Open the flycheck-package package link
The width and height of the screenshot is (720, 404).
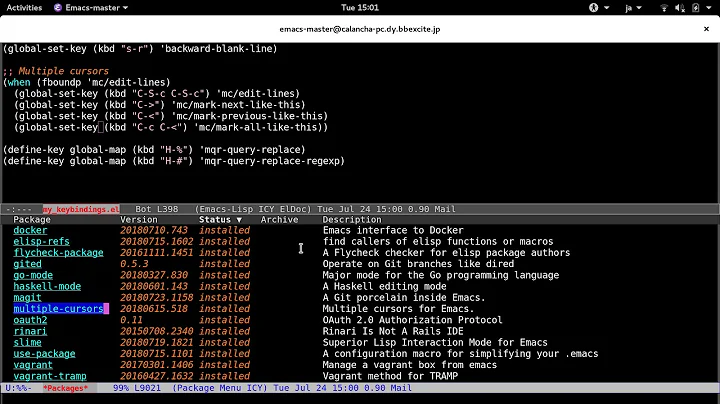(x=58, y=252)
